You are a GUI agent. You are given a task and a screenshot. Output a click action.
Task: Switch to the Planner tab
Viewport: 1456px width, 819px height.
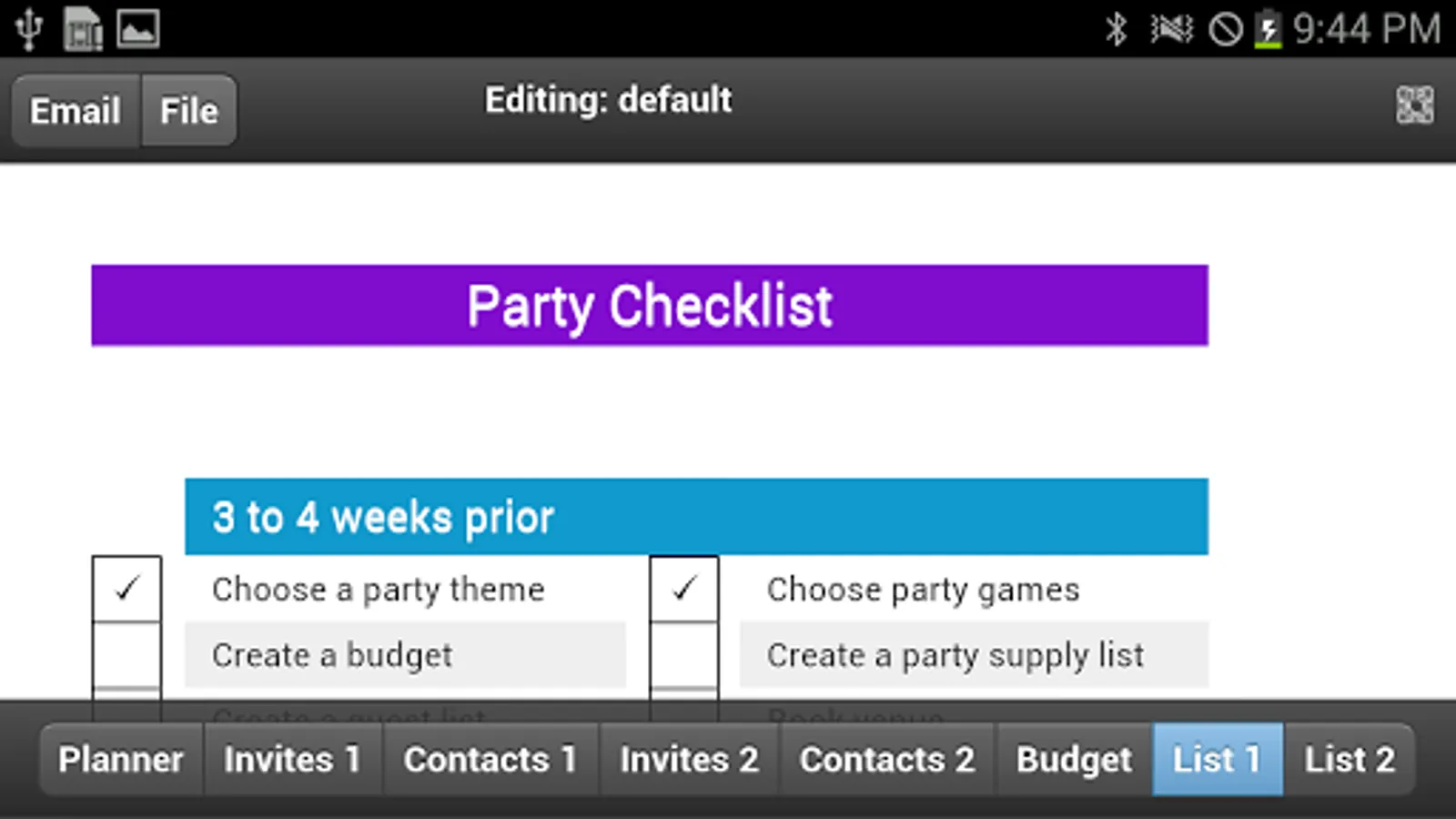(121, 759)
